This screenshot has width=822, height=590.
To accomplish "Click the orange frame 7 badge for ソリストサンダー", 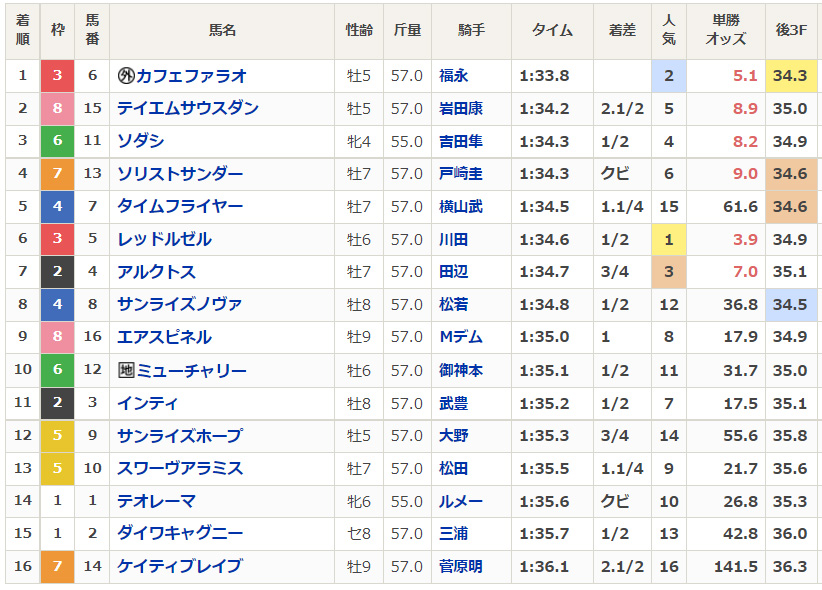I will coord(58,174).
